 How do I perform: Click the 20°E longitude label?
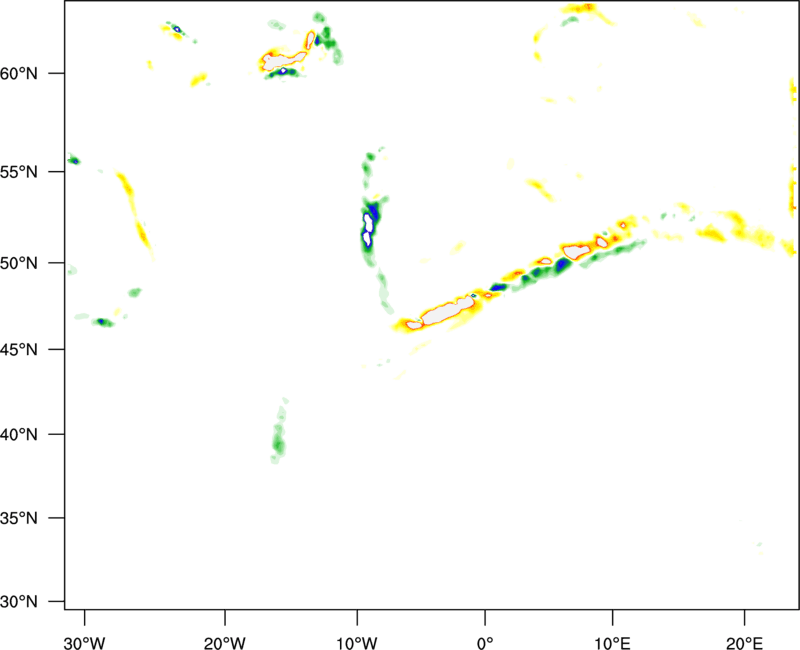(744, 643)
